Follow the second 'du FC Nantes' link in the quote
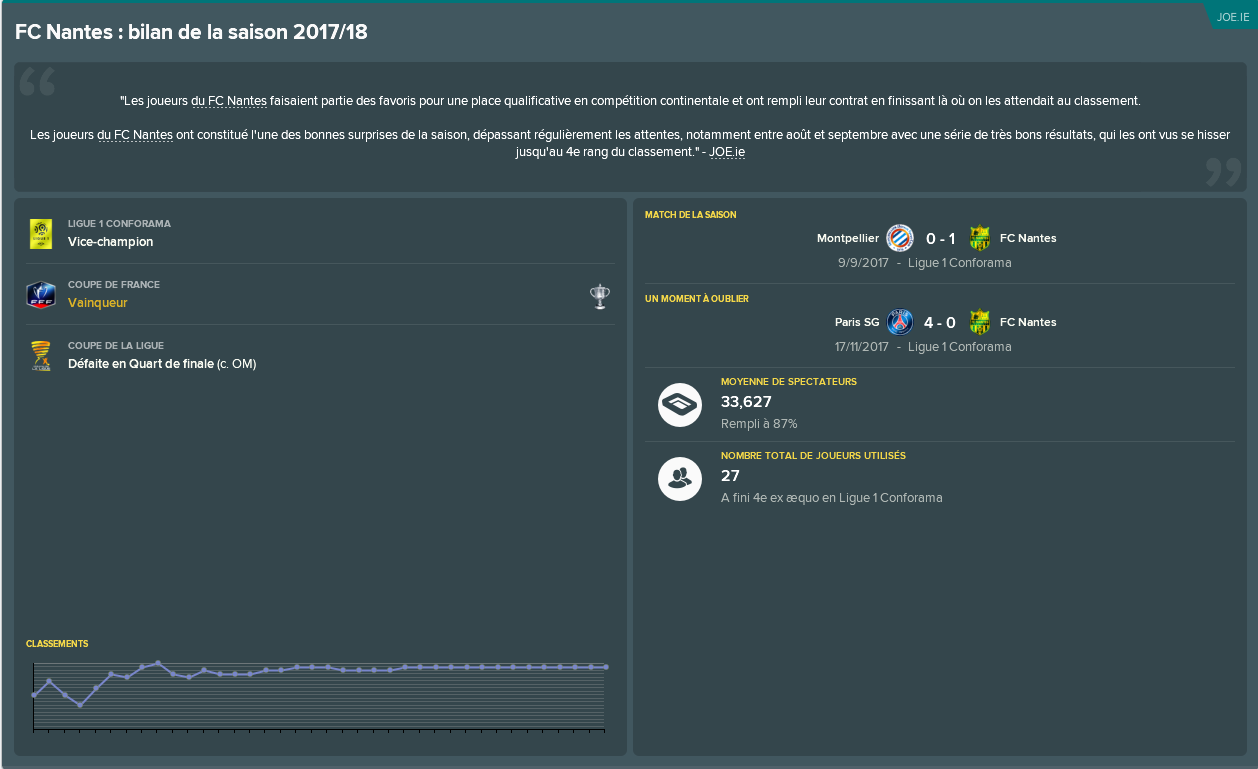The image size is (1258, 769). 135,135
